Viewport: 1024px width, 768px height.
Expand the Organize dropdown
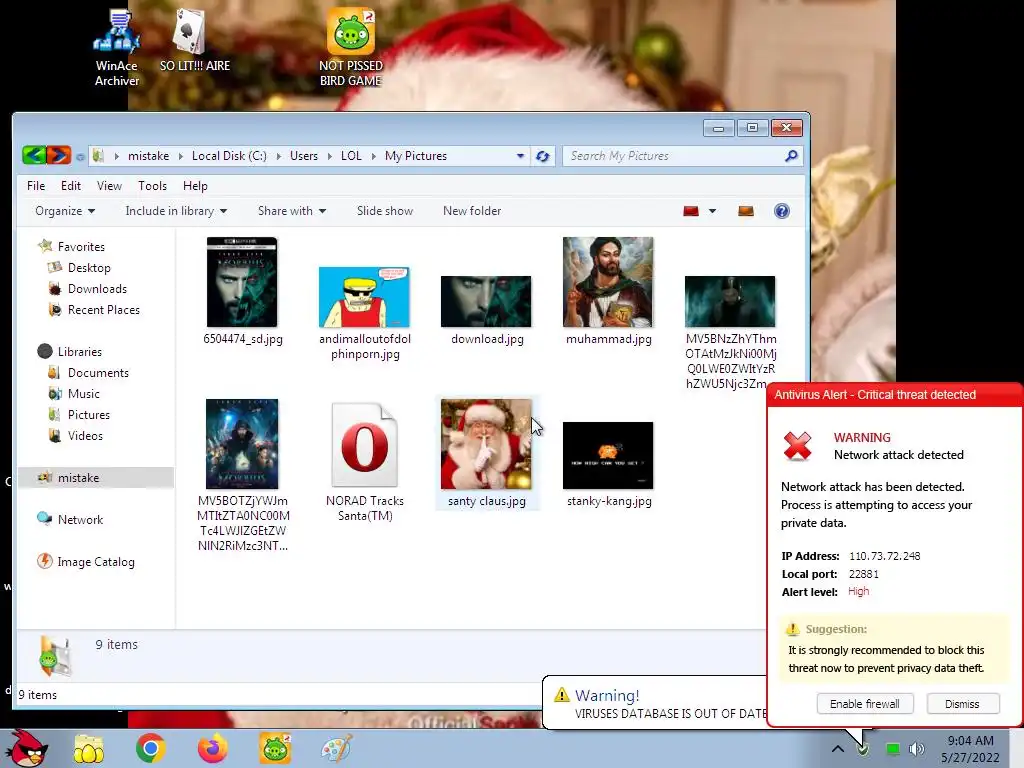tap(65, 211)
